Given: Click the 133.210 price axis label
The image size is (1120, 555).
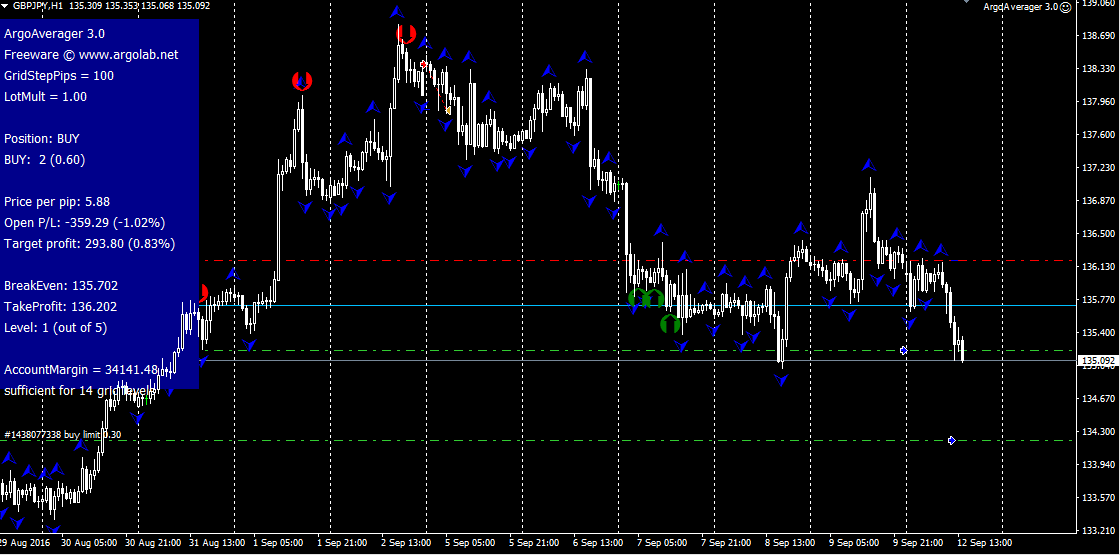Looking at the screenshot, I should click(x=1098, y=531).
